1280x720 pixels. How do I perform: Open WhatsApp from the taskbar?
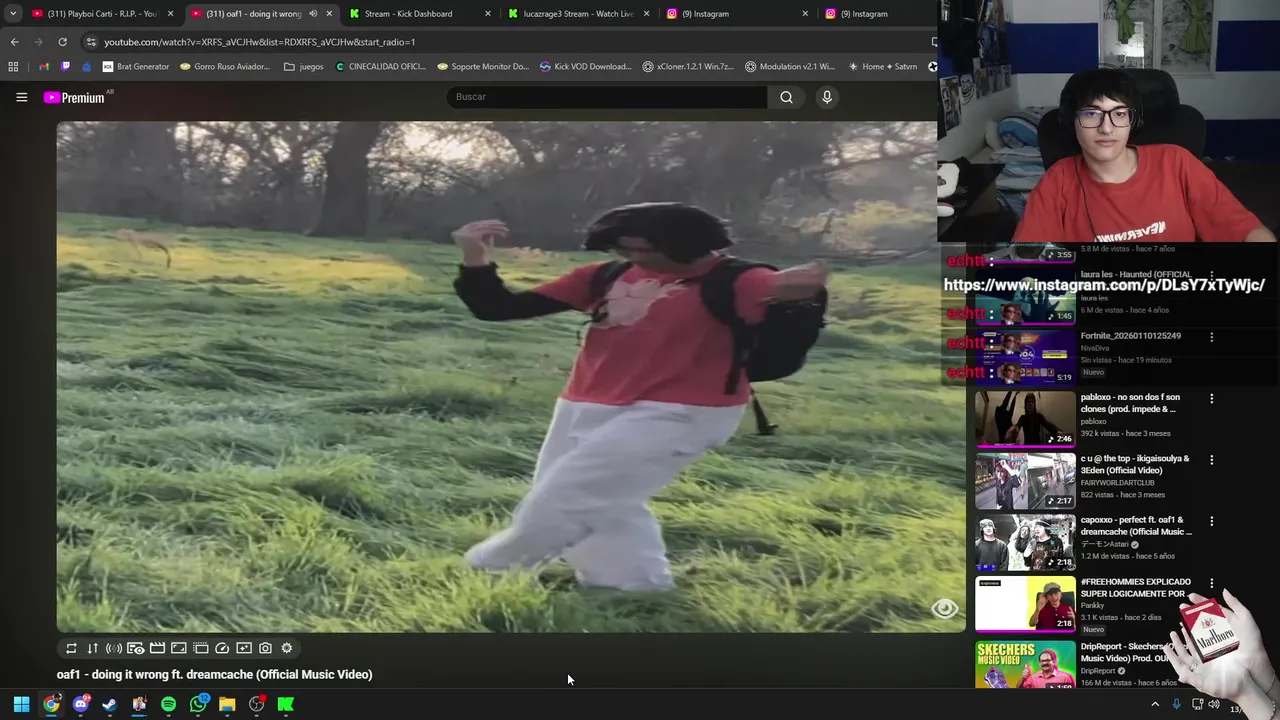(198, 704)
